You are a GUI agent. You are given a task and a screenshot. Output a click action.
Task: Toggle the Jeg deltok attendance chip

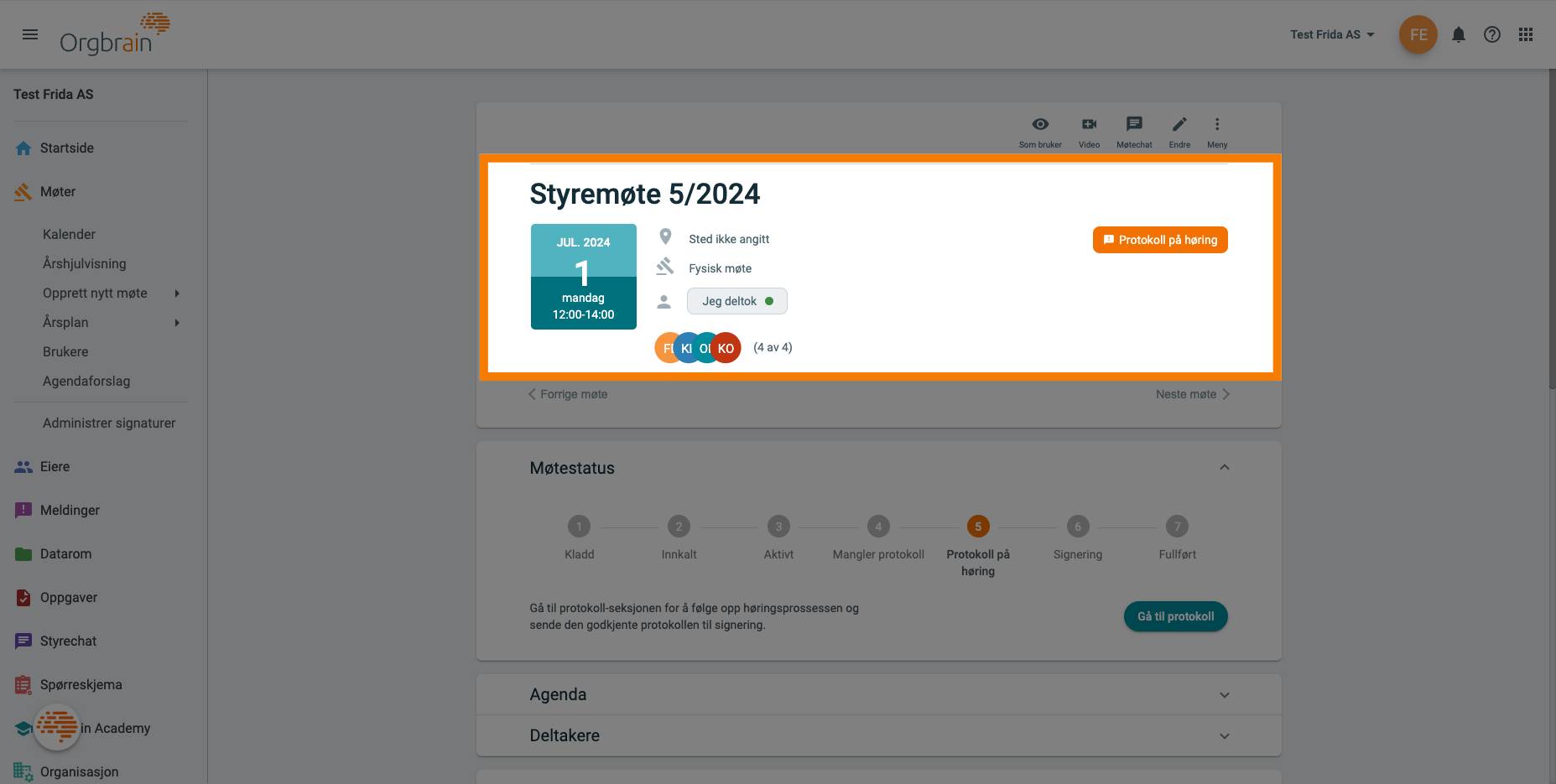(737, 301)
